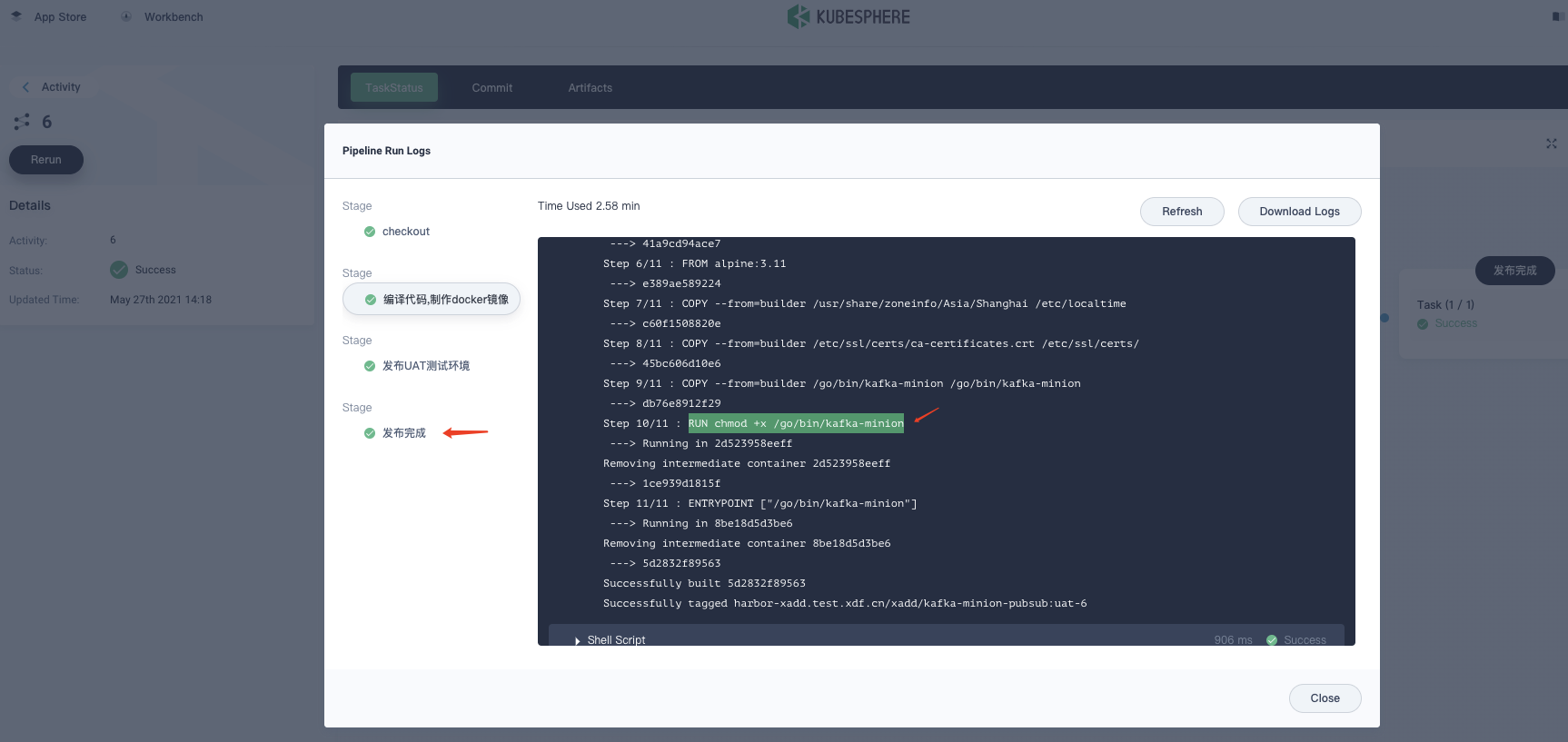The height and width of the screenshot is (742, 1568).
Task: Click the green Success status icon in Details
Action: click(119, 270)
